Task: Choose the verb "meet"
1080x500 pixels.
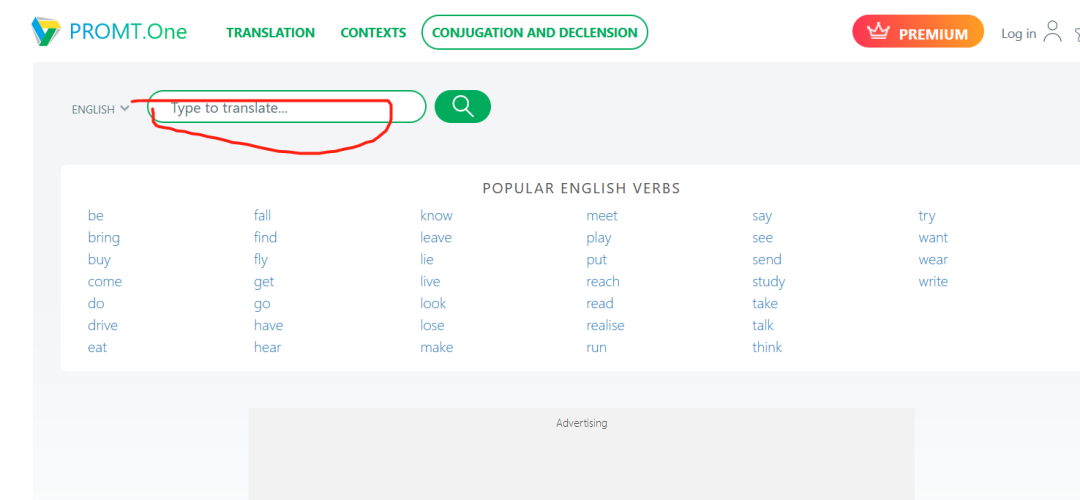Action: tap(602, 216)
